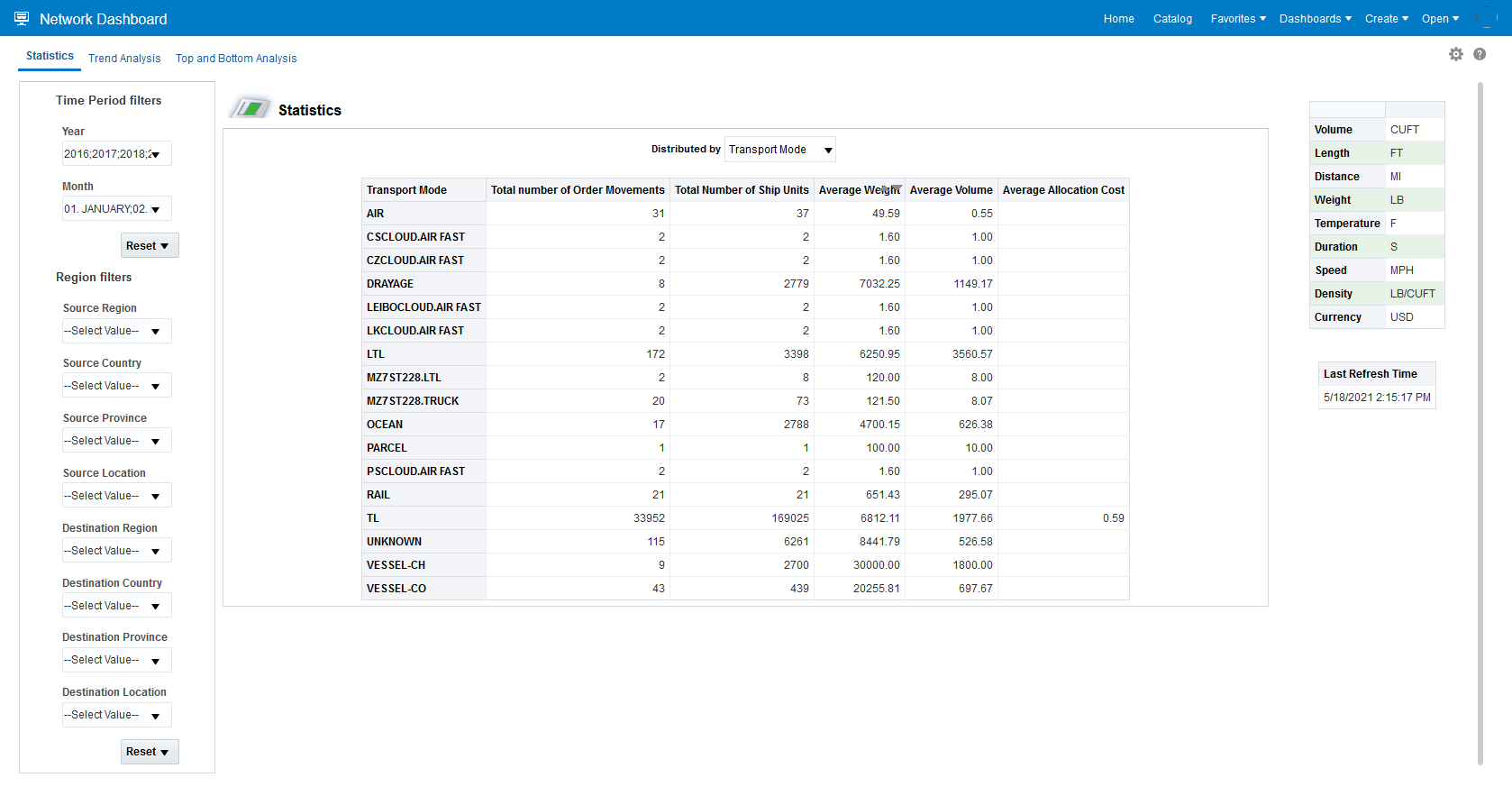1512x796 pixels.
Task: Open the Distributed by Transport Mode dropdown
Action: click(780, 150)
